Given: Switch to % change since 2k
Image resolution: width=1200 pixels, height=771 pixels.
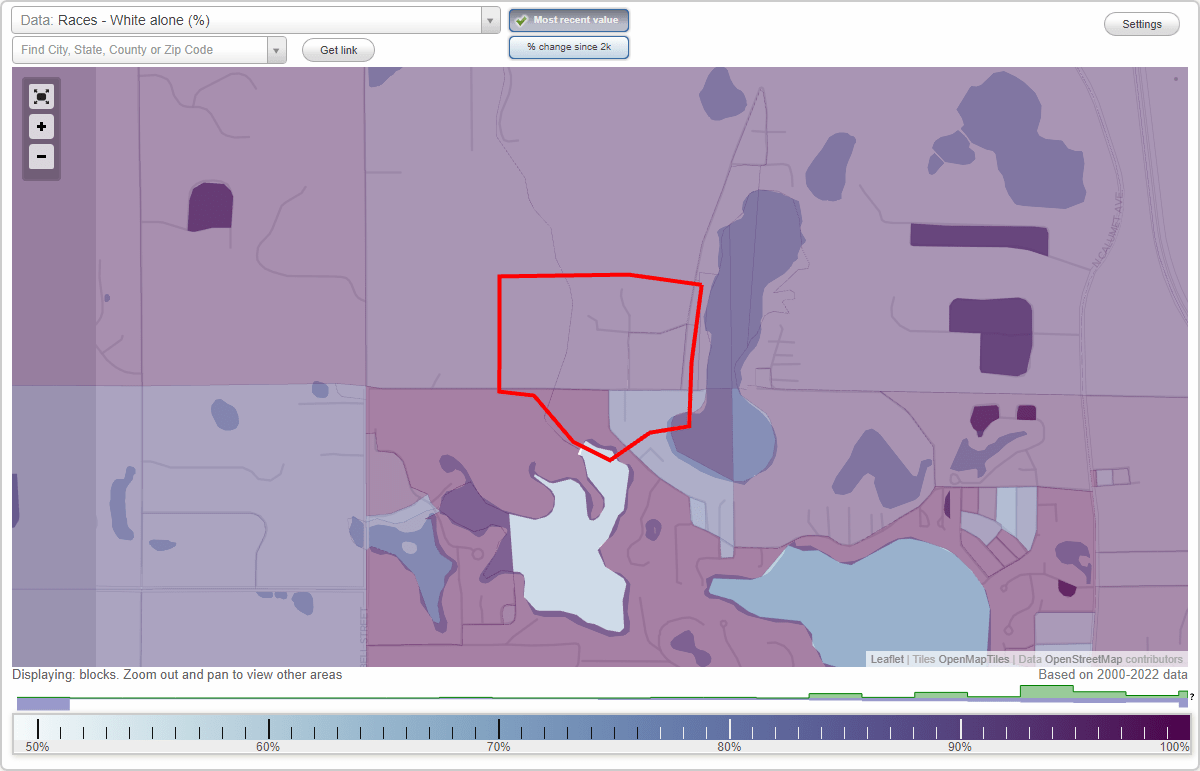Looking at the screenshot, I should point(569,47).
